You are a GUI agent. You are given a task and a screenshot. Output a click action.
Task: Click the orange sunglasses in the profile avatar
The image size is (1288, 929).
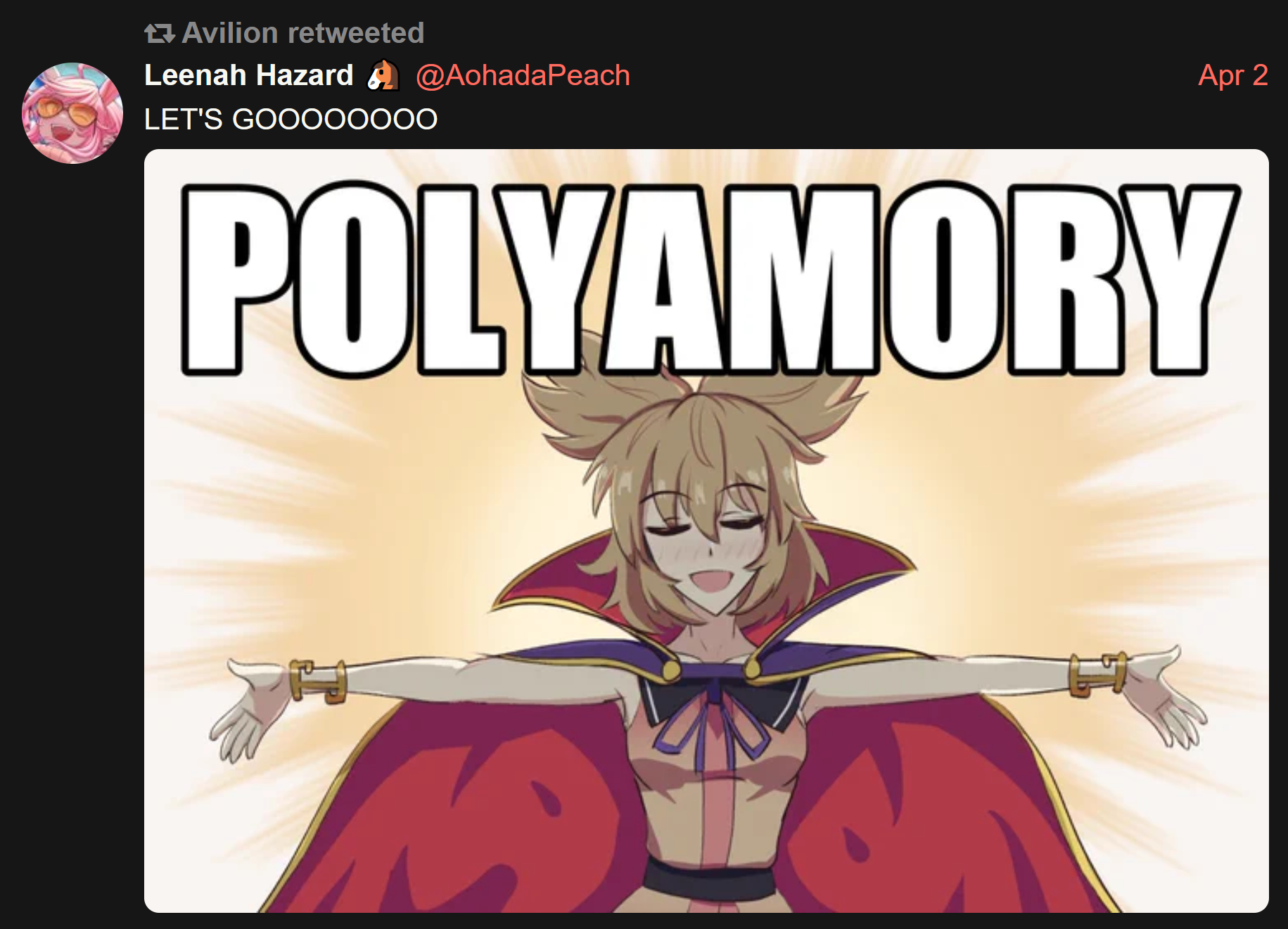(x=68, y=113)
